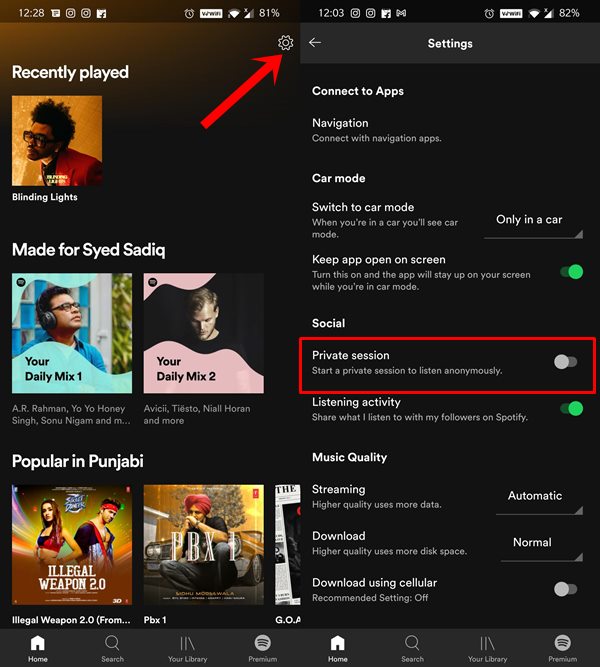Tap Gmail notification icon in right status bar
Viewport: 600px width, 667px height.
tap(400, 14)
